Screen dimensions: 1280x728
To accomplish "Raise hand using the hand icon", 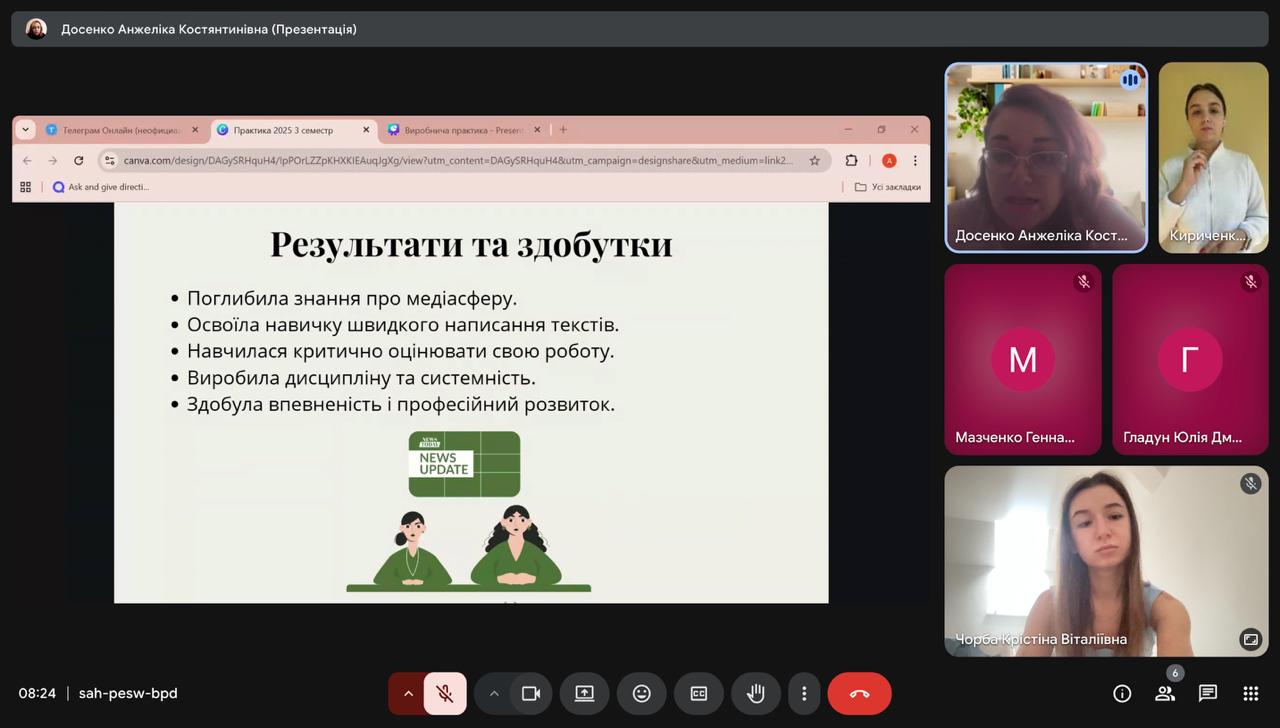I will 756,693.
